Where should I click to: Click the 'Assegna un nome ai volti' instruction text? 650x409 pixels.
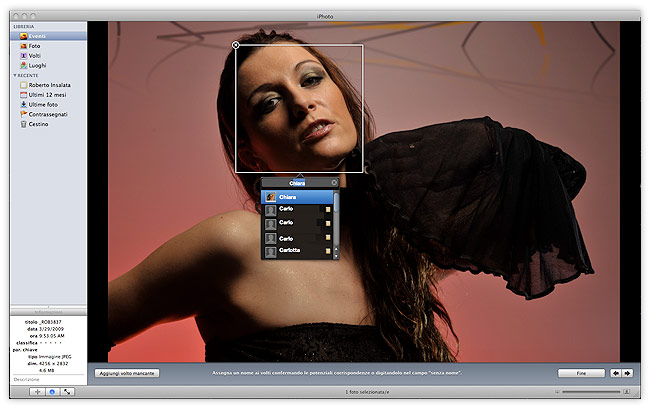[x=336, y=373]
